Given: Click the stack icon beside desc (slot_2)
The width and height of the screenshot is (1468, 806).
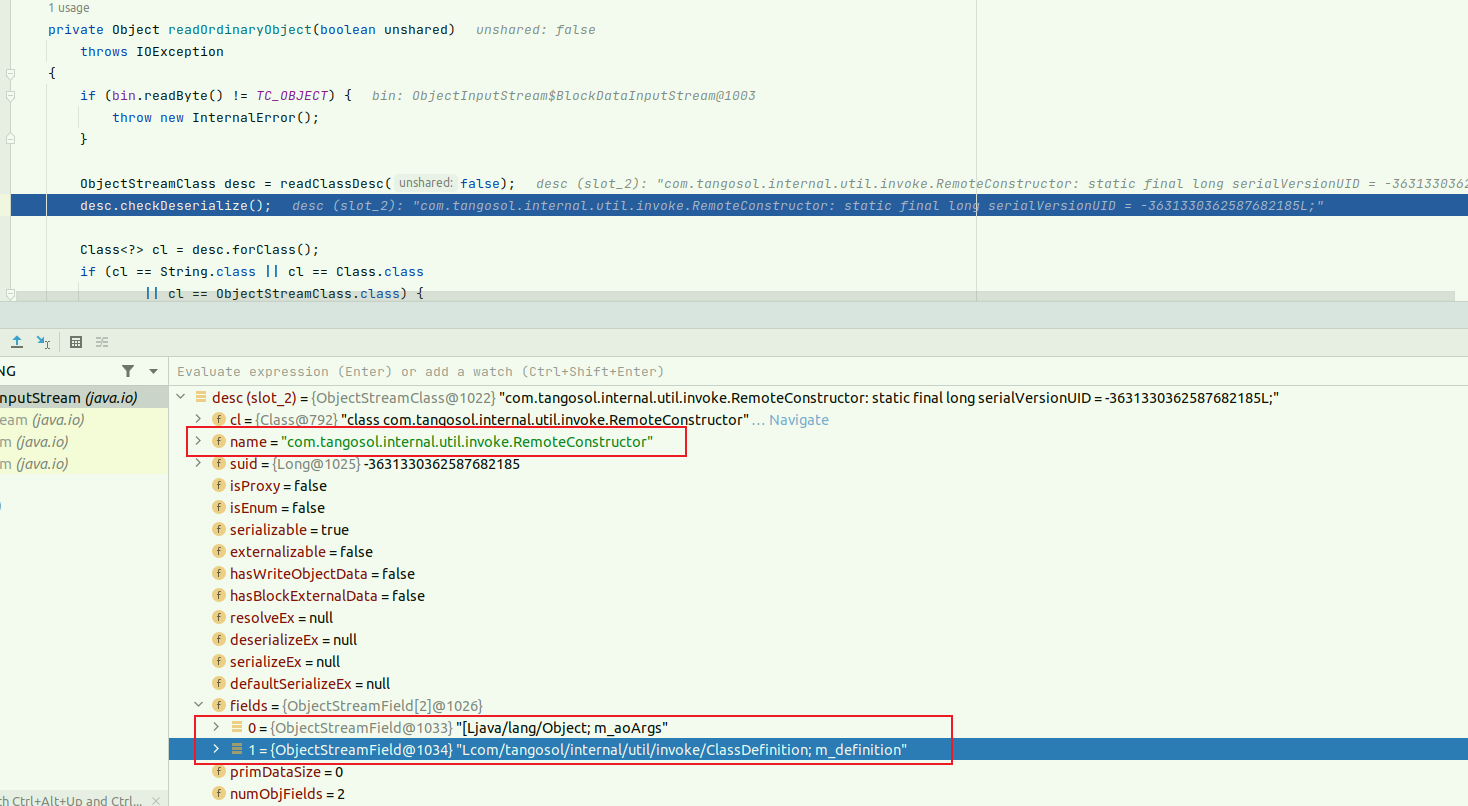Looking at the screenshot, I should pyautogui.click(x=201, y=398).
